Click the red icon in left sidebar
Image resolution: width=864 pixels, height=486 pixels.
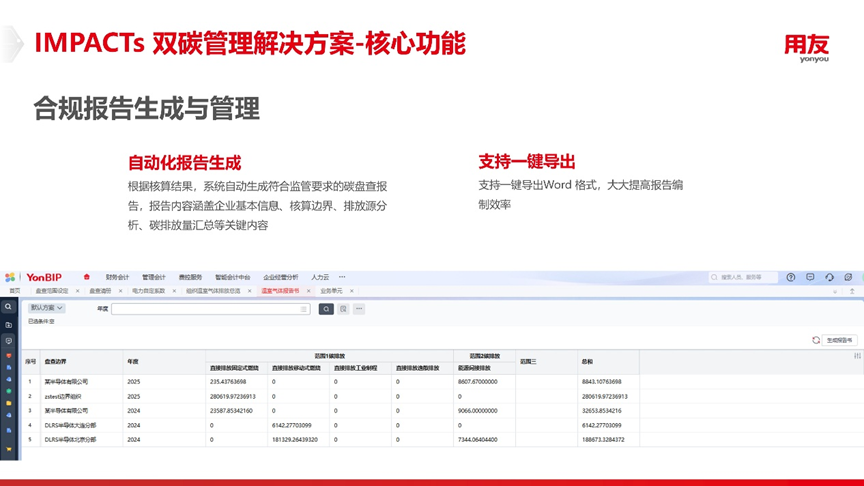[8, 355]
